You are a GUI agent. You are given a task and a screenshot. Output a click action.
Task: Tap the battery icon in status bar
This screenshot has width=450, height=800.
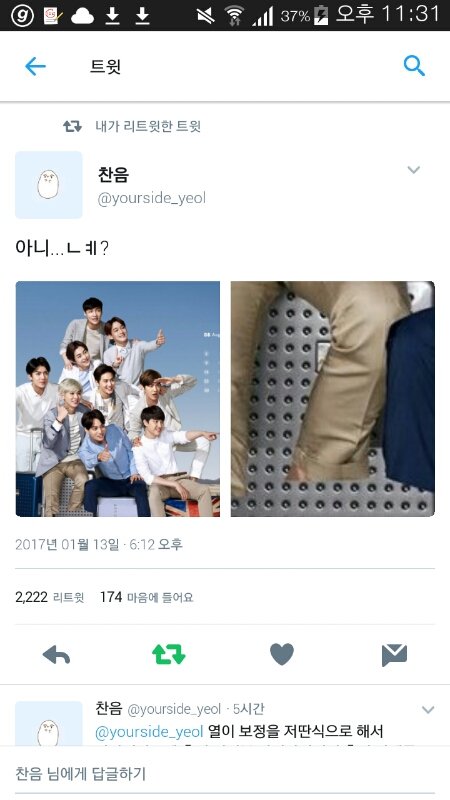[321, 15]
